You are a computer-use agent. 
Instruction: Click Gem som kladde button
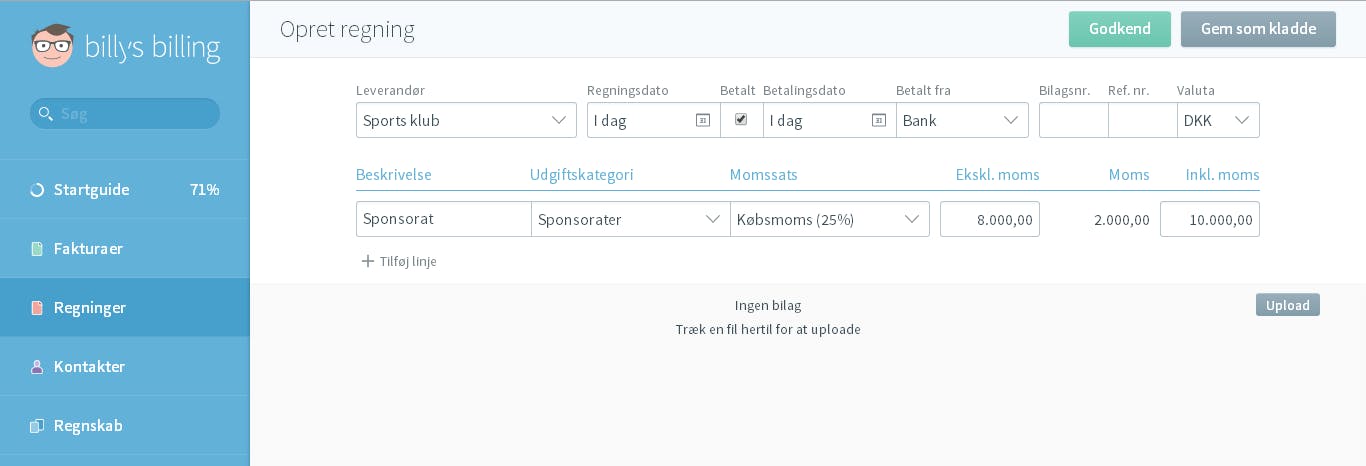[1258, 29]
